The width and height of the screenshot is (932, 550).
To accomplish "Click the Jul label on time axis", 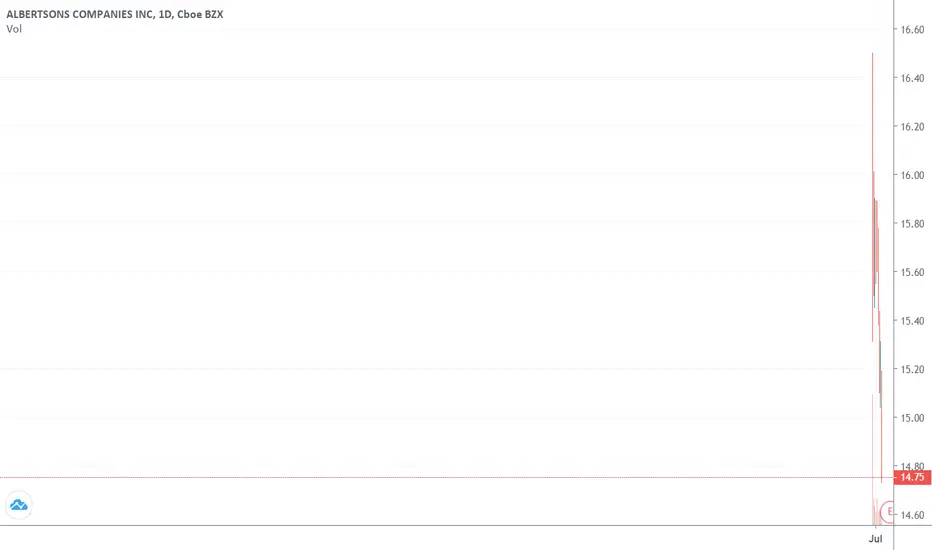I will pyautogui.click(x=875, y=539).
